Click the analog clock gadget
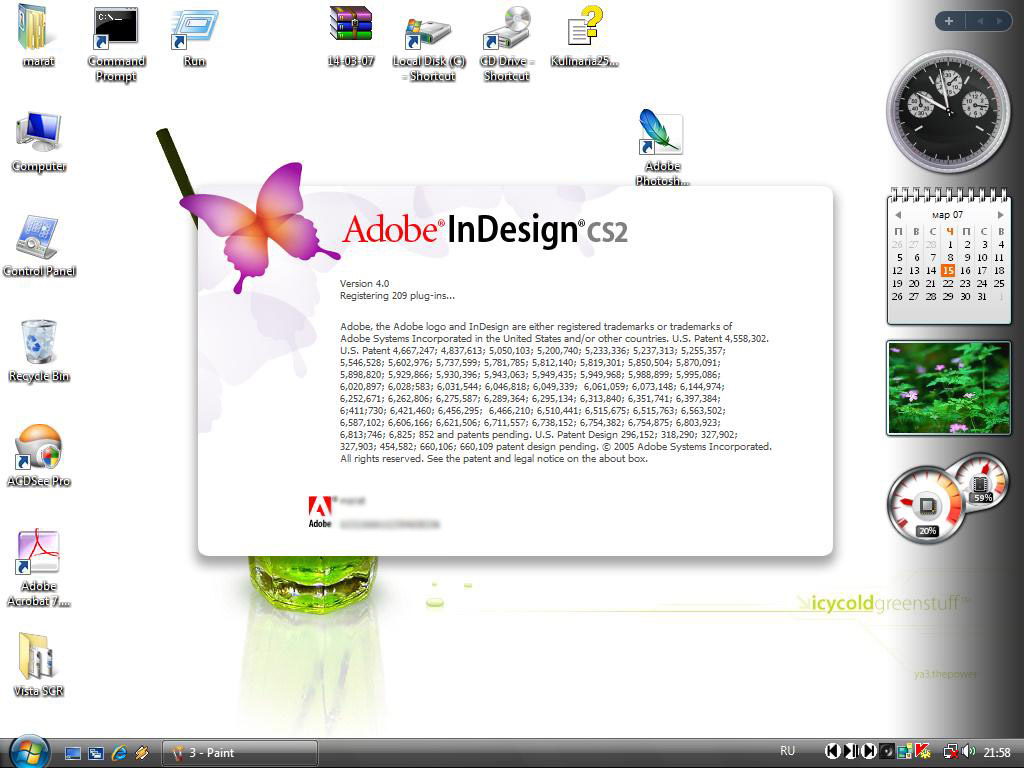 948,110
